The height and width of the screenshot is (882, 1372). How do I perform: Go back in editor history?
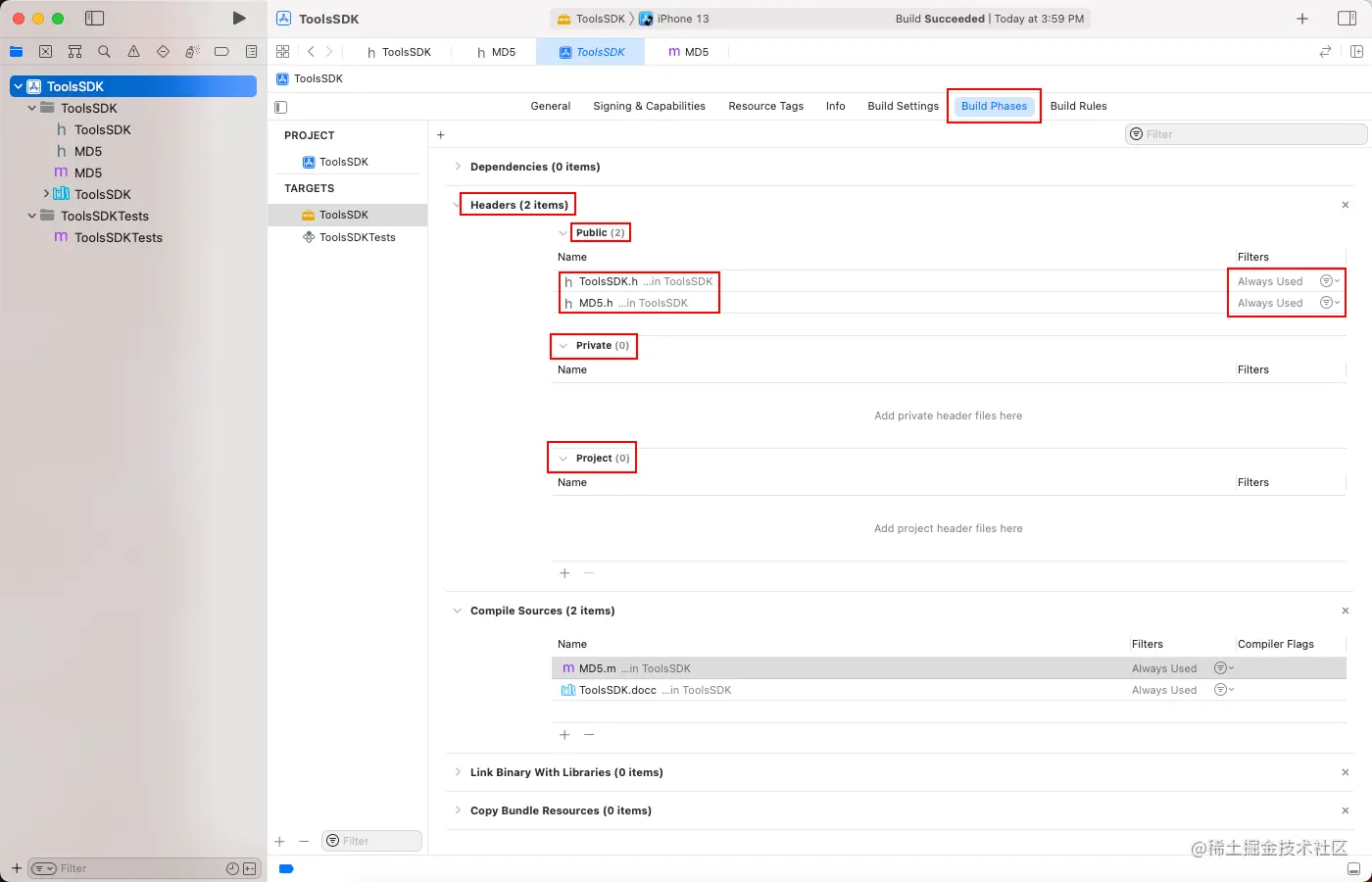tap(311, 52)
